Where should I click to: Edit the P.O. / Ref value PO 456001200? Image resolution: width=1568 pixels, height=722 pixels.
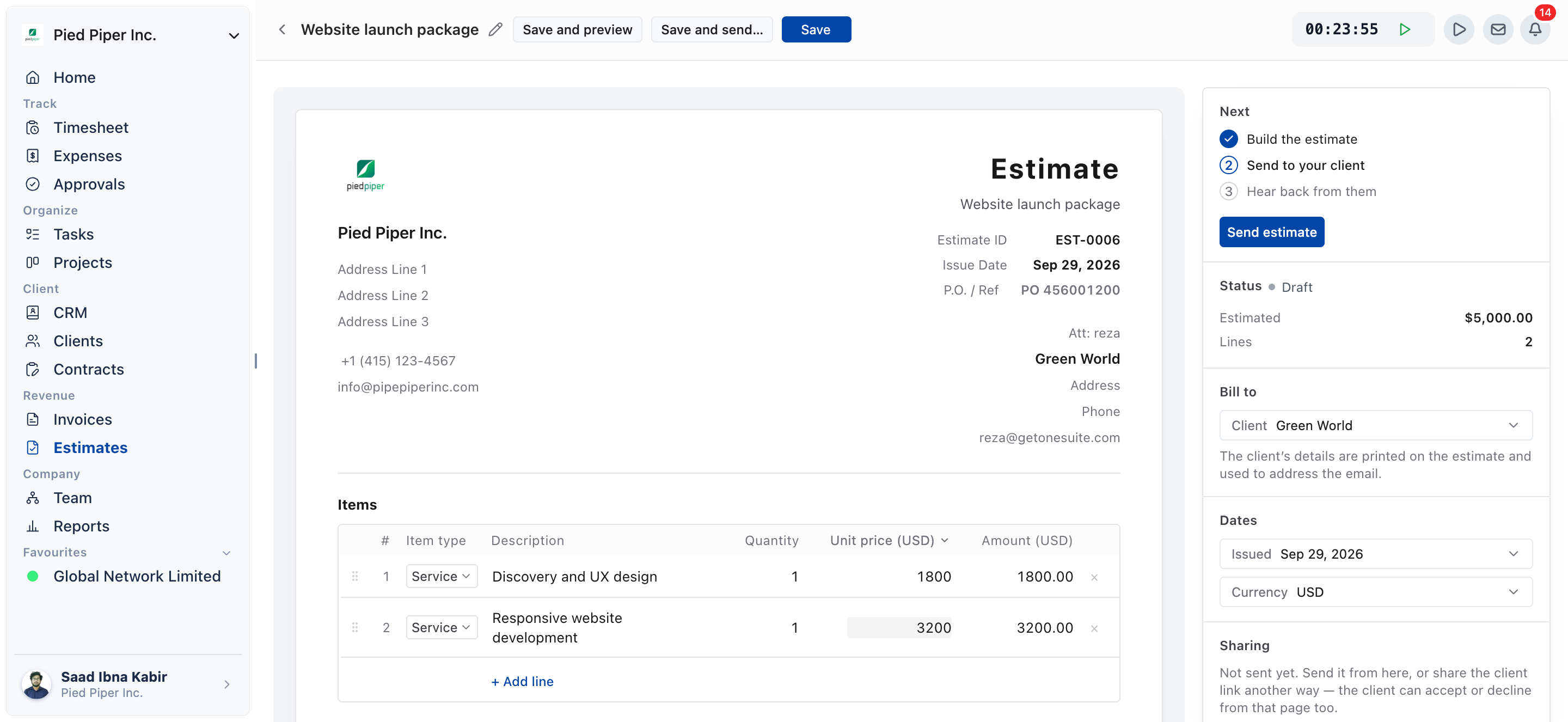pos(1070,290)
